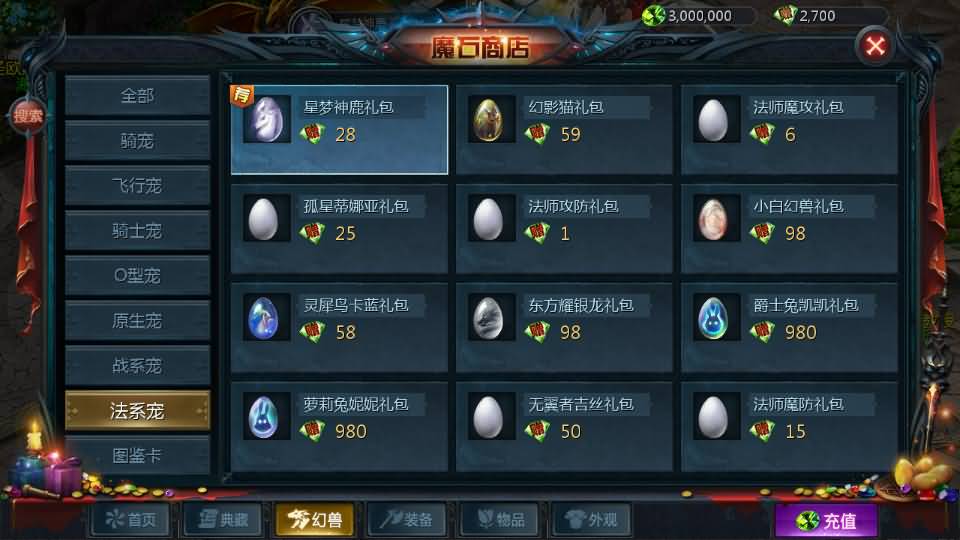The width and height of the screenshot is (960, 540).
Task: Close the 魔石商店 shop window
Action: [x=875, y=46]
